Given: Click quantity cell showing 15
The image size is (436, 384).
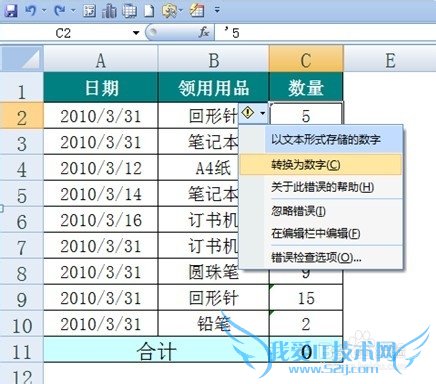Looking at the screenshot, I should (x=306, y=298).
